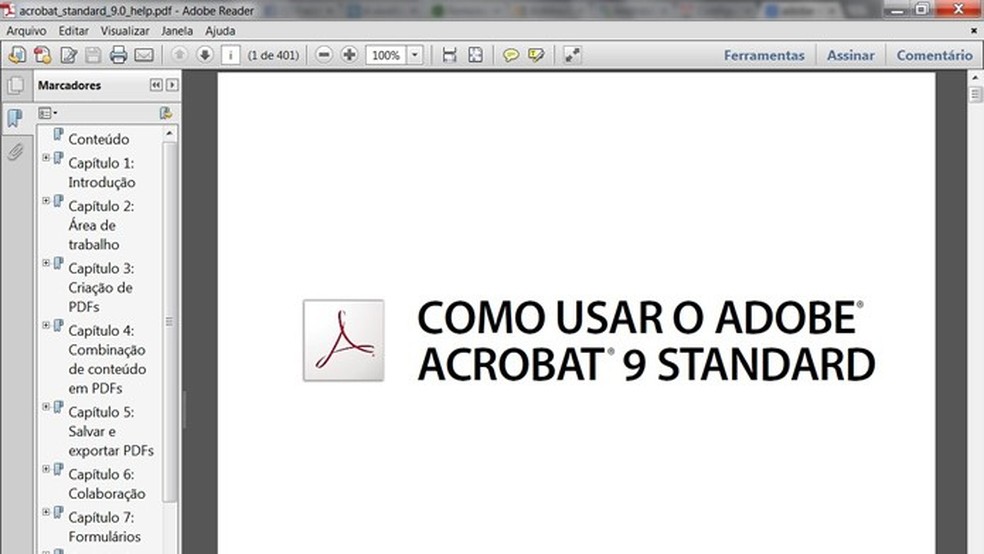Image resolution: width=984 pixels, height=554 pixels.
Task: Select the Bookmarks panel icon in sidebar
Action: coord(15,118)
